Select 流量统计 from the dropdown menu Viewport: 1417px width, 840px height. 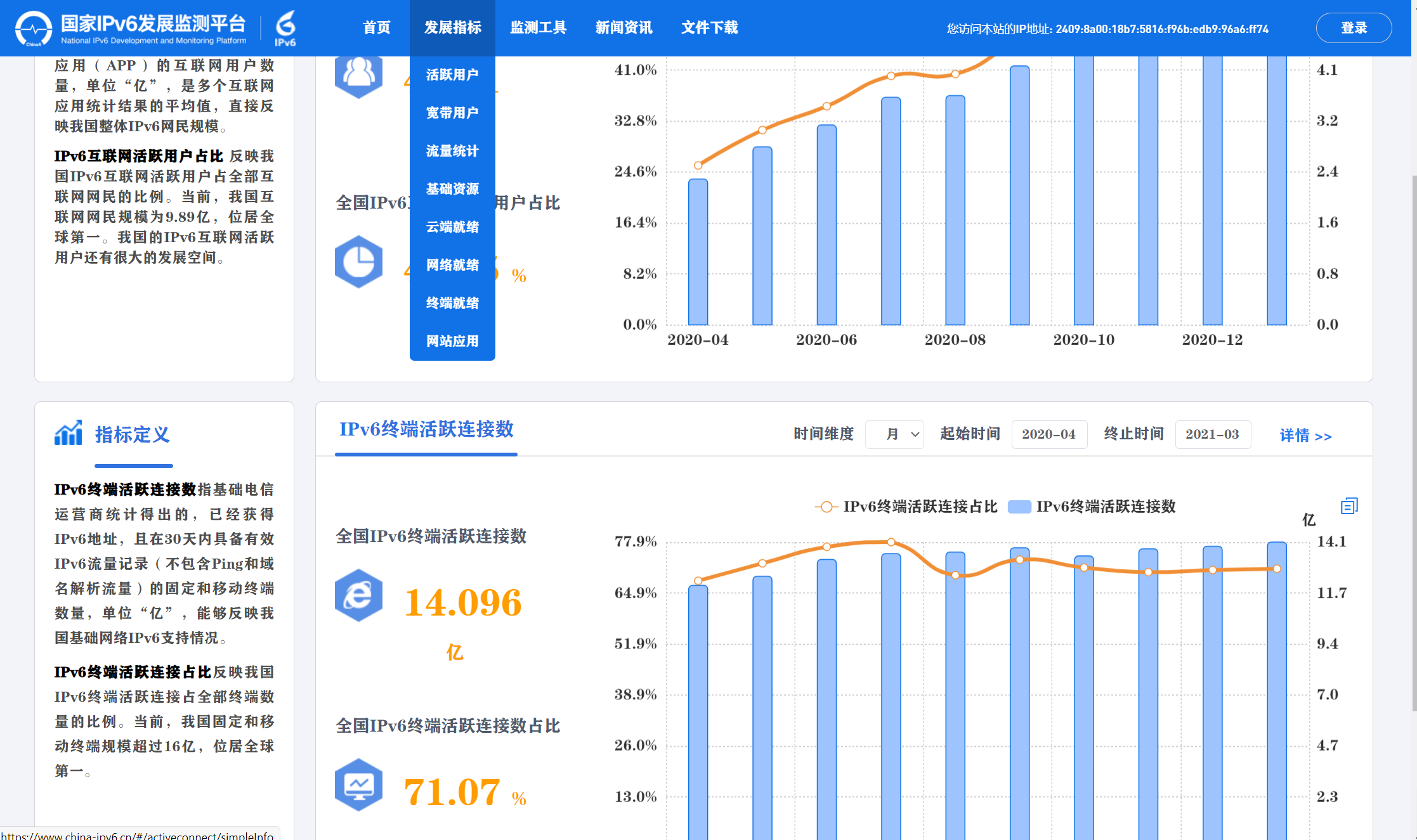click(452, 151)
